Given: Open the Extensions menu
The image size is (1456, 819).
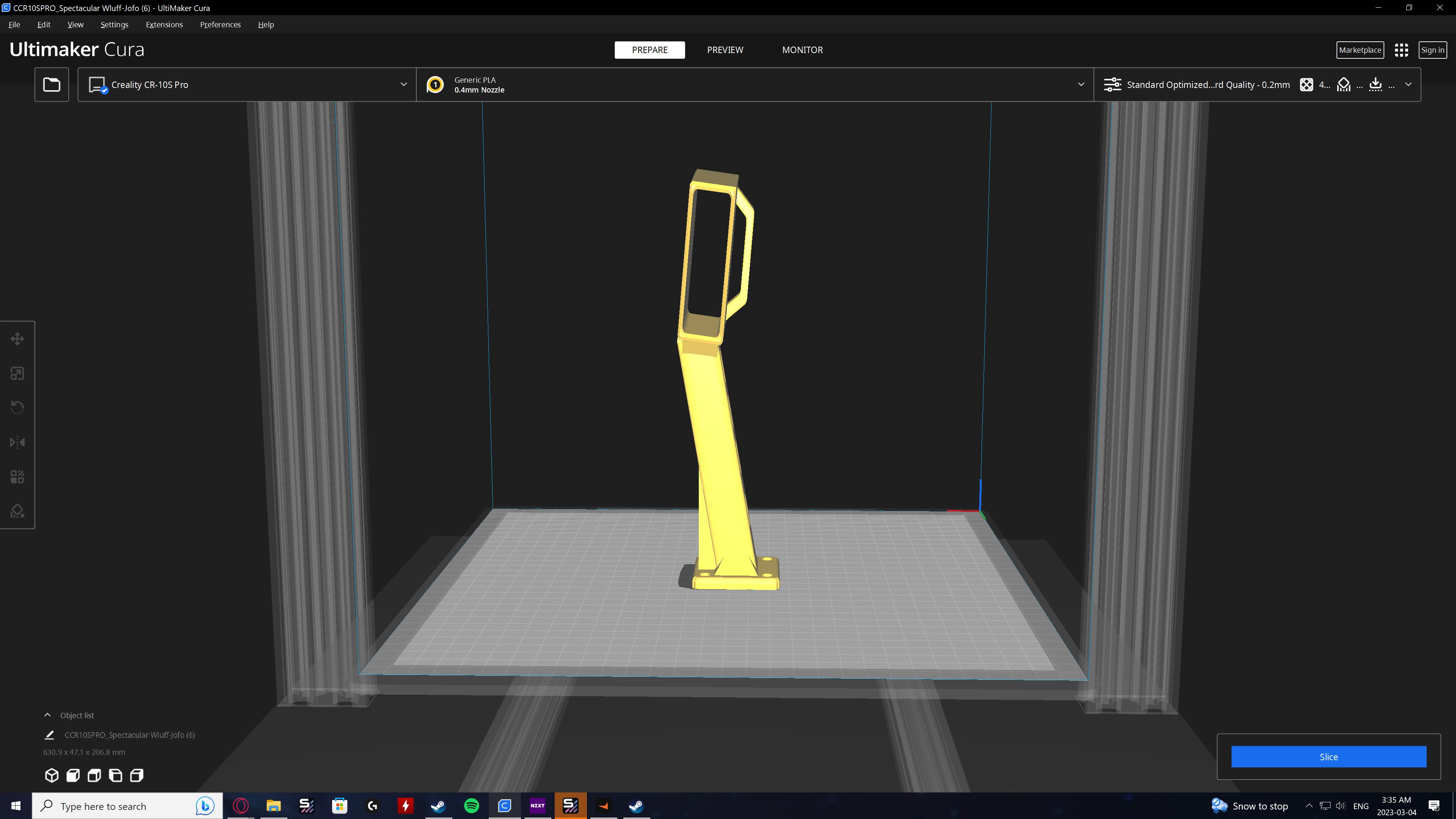Looking at the screenshot, I should tap(164, 25).
